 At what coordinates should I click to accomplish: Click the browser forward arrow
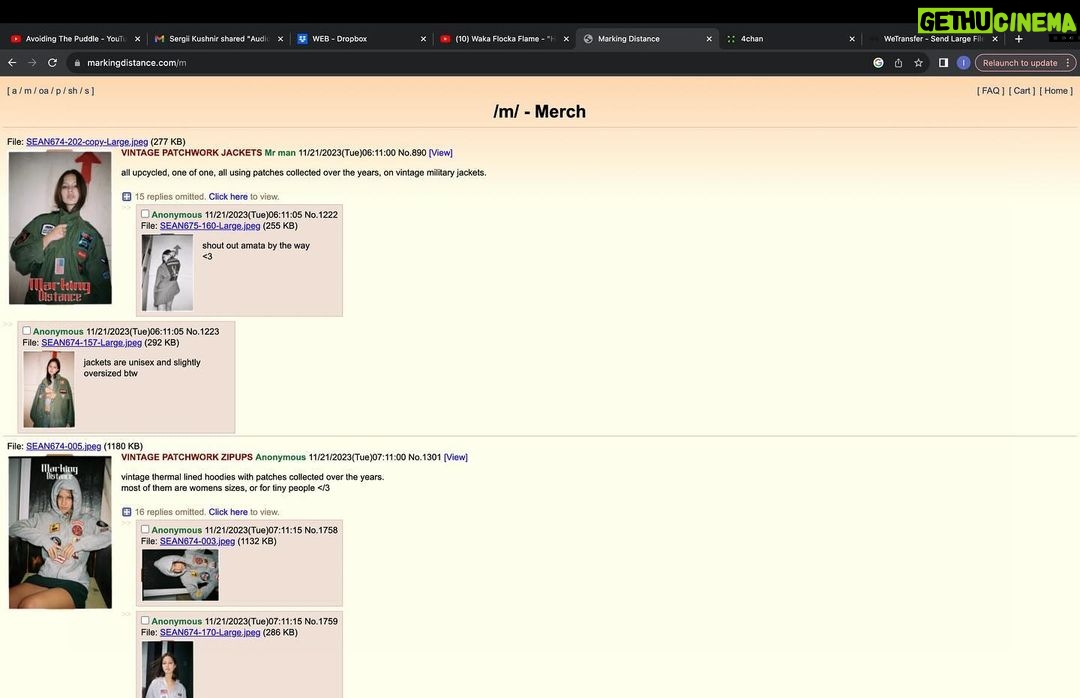[32, 63]
